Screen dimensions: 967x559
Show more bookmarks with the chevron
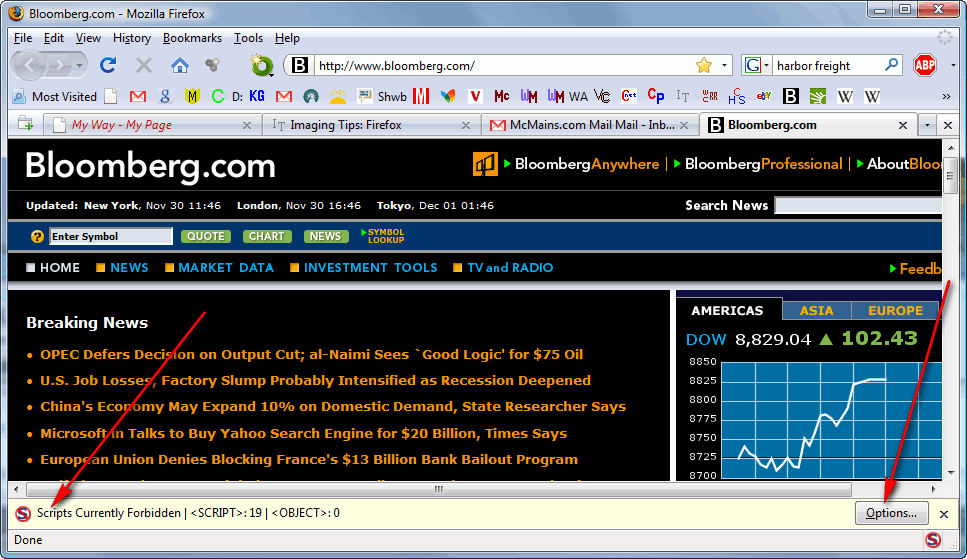pos(946,96)
